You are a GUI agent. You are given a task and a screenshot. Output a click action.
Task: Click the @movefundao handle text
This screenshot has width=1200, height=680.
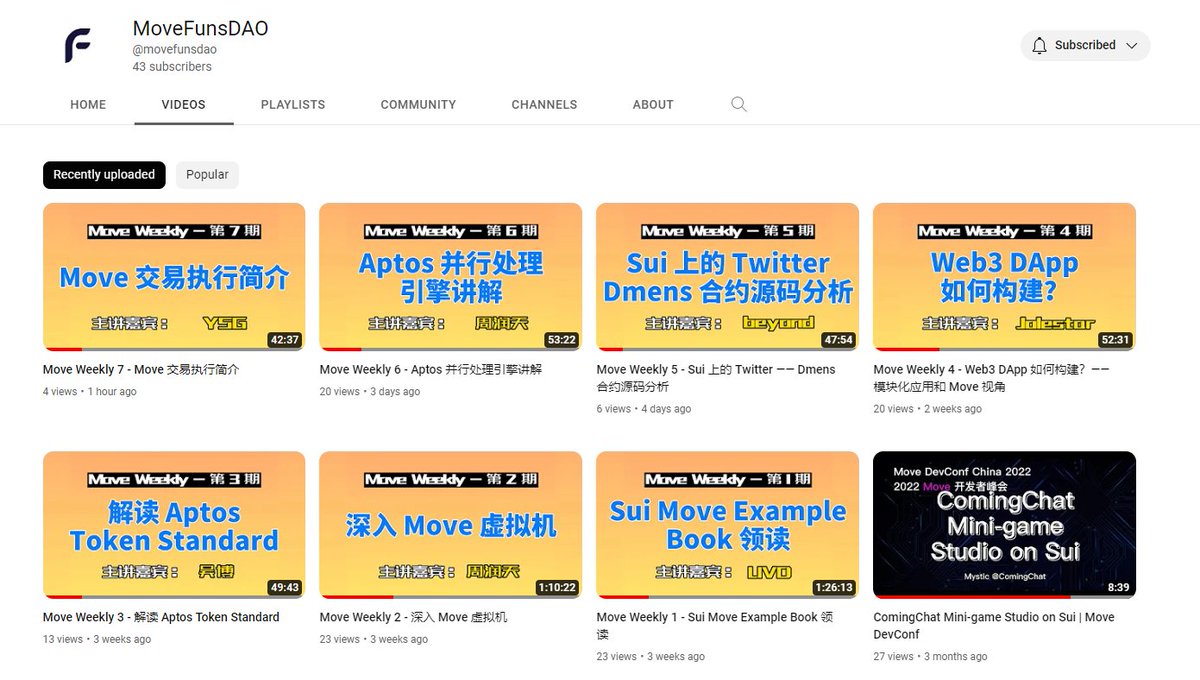click(175, 49)
